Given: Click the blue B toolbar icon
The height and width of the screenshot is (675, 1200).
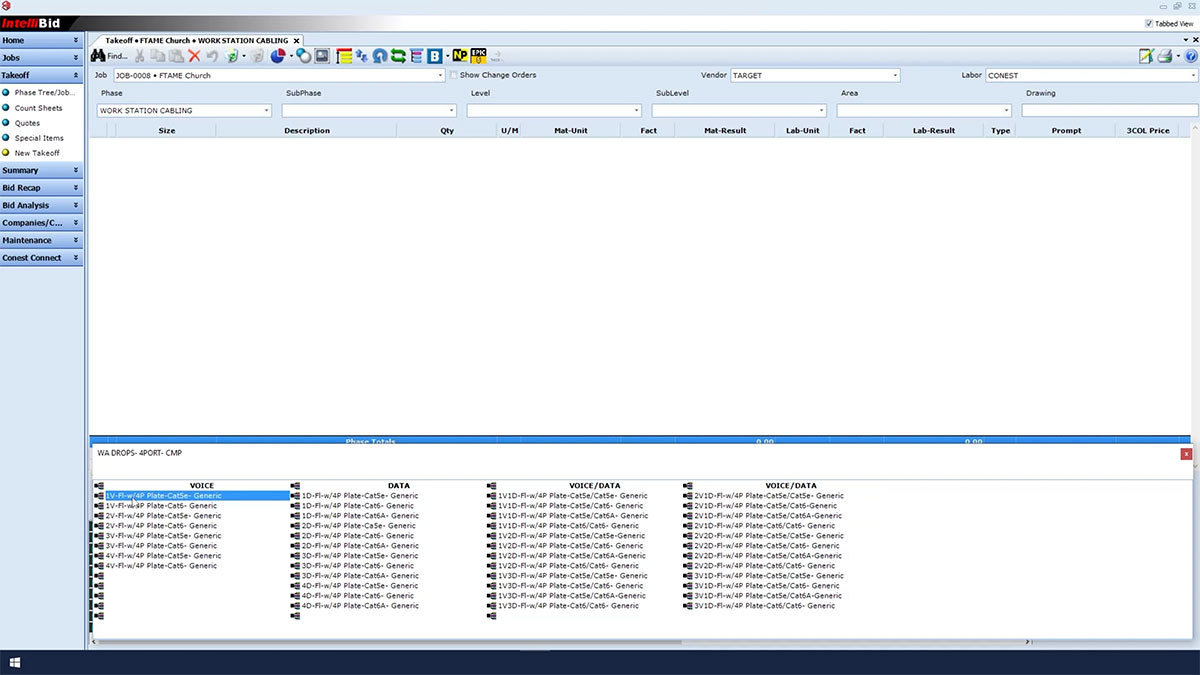Looking at the screenshot, I should tap(435, 57).
